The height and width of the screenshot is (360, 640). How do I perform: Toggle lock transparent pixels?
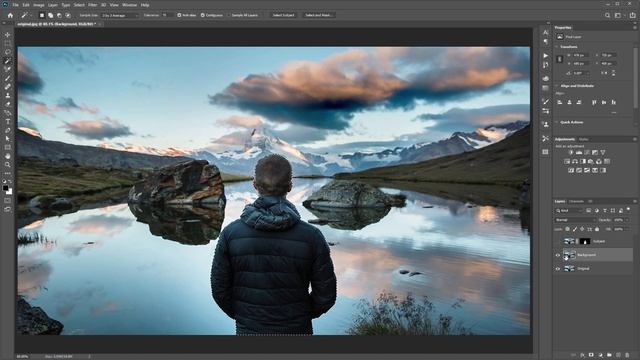[567, 229]
